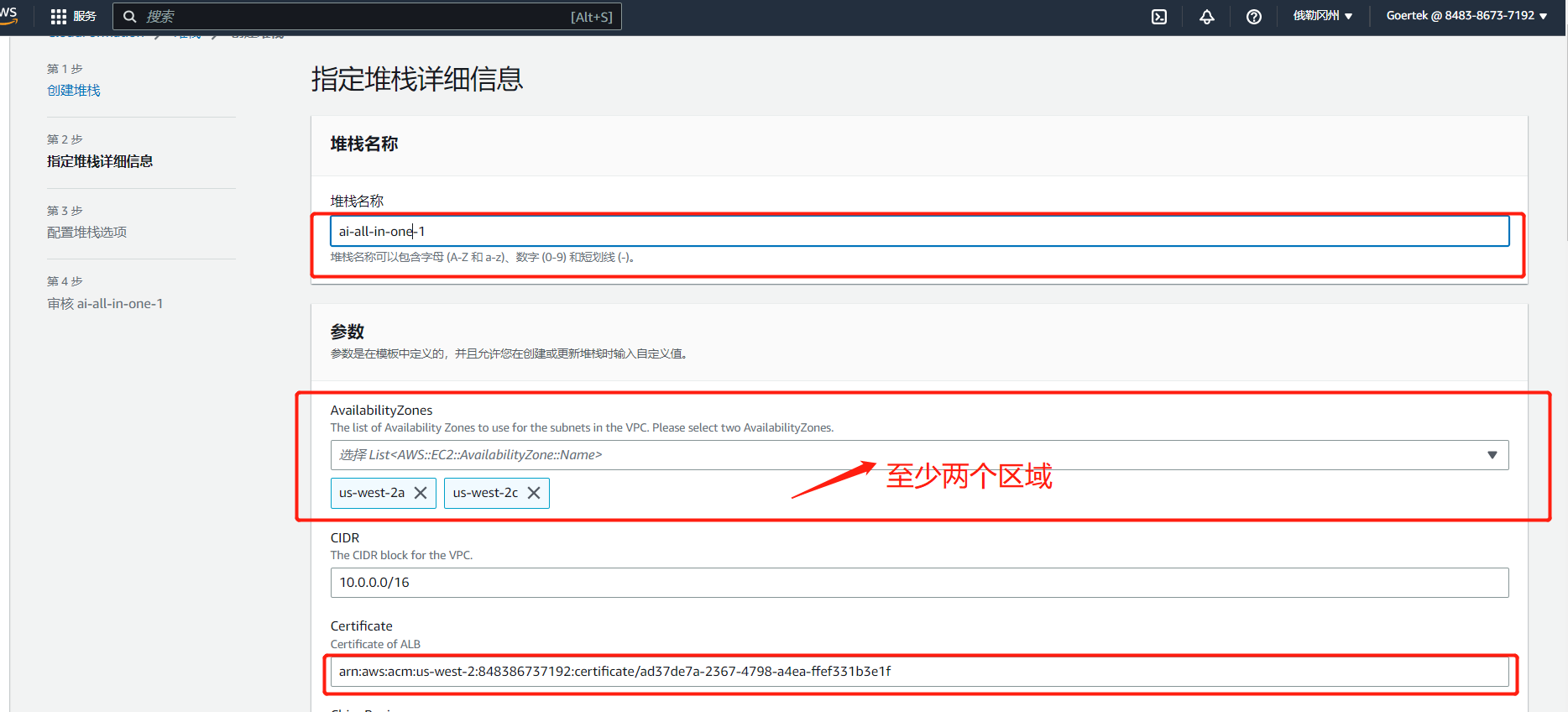1568x712 pixels.
Task: Open the 俄勒冈州 region selector
Action: [x=1322, y=16]
